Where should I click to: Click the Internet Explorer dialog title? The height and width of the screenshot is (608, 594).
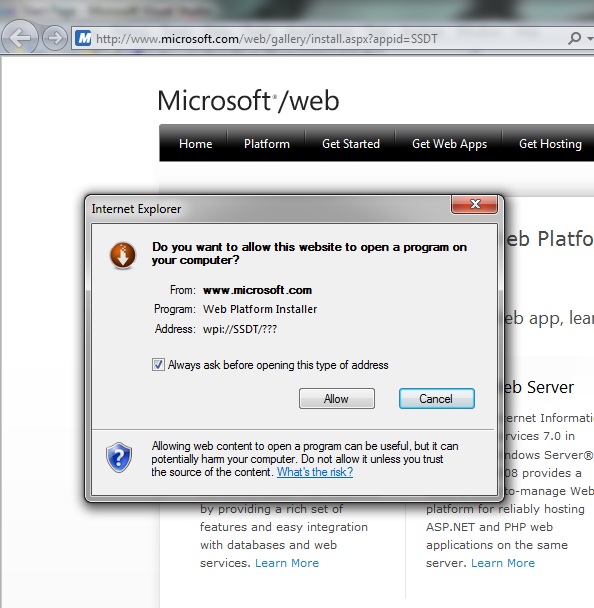(x=136, y=209)
